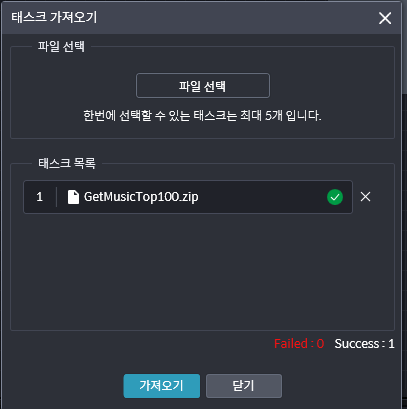Click the Success : 1 counter

(x=364, y=344)
